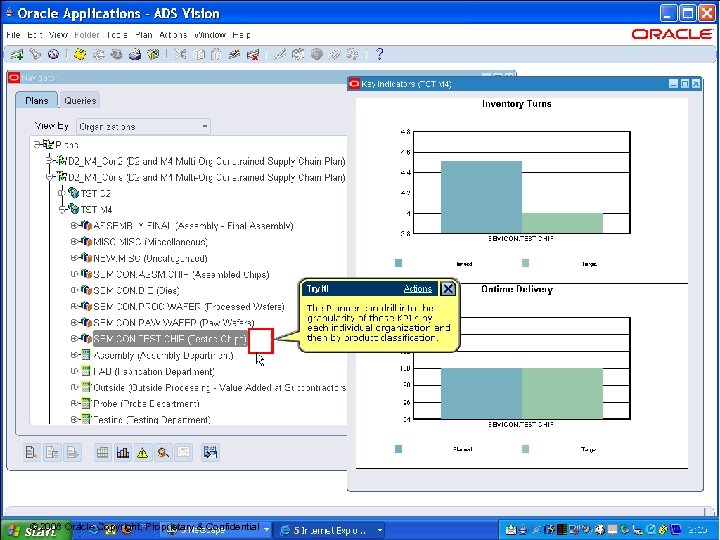This screenshot has width=720, height=540.
Task: Expand the Assembly Department node
Action: click(73, 355)
